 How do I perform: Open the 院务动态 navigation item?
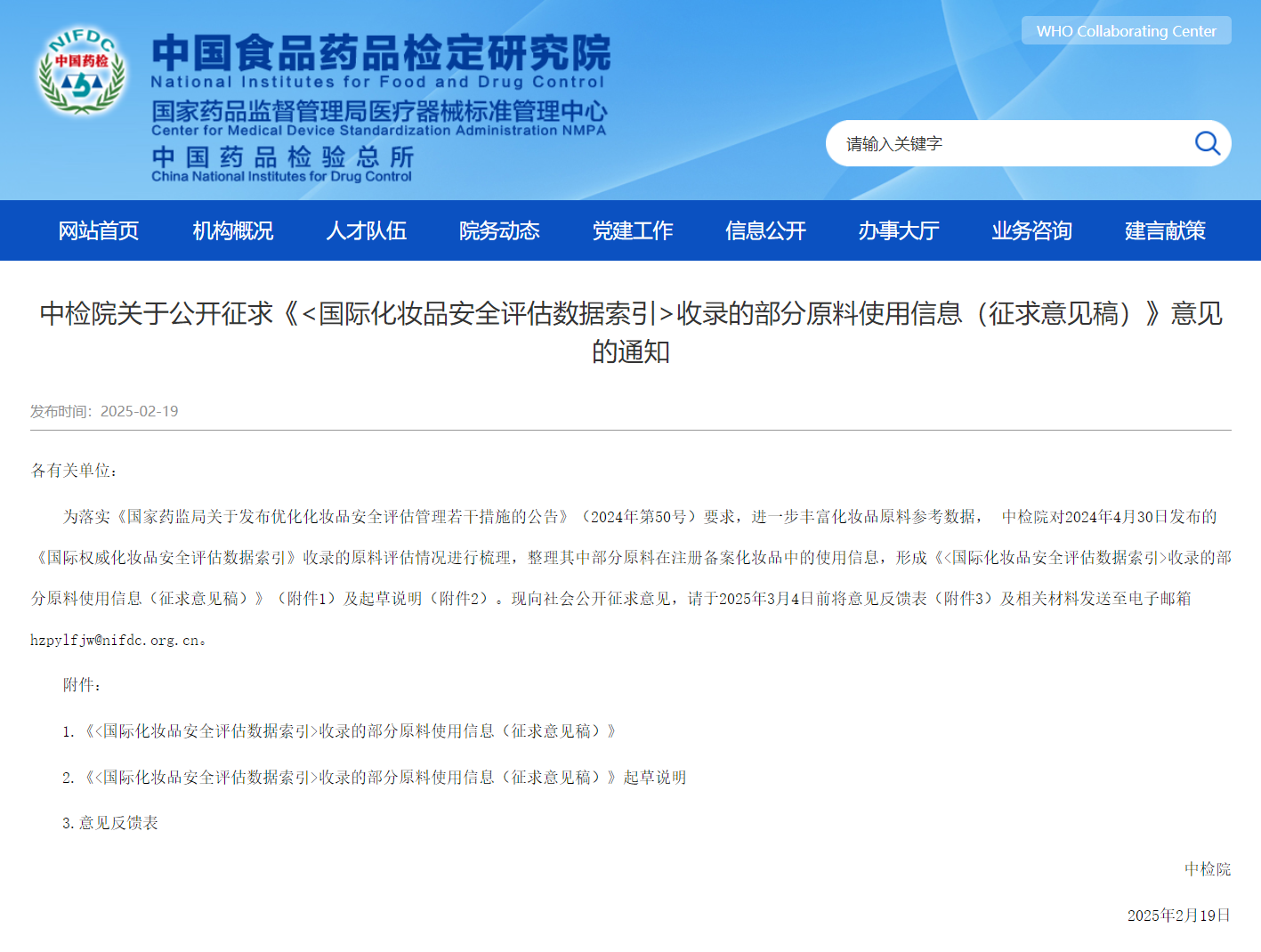(499, 230)
